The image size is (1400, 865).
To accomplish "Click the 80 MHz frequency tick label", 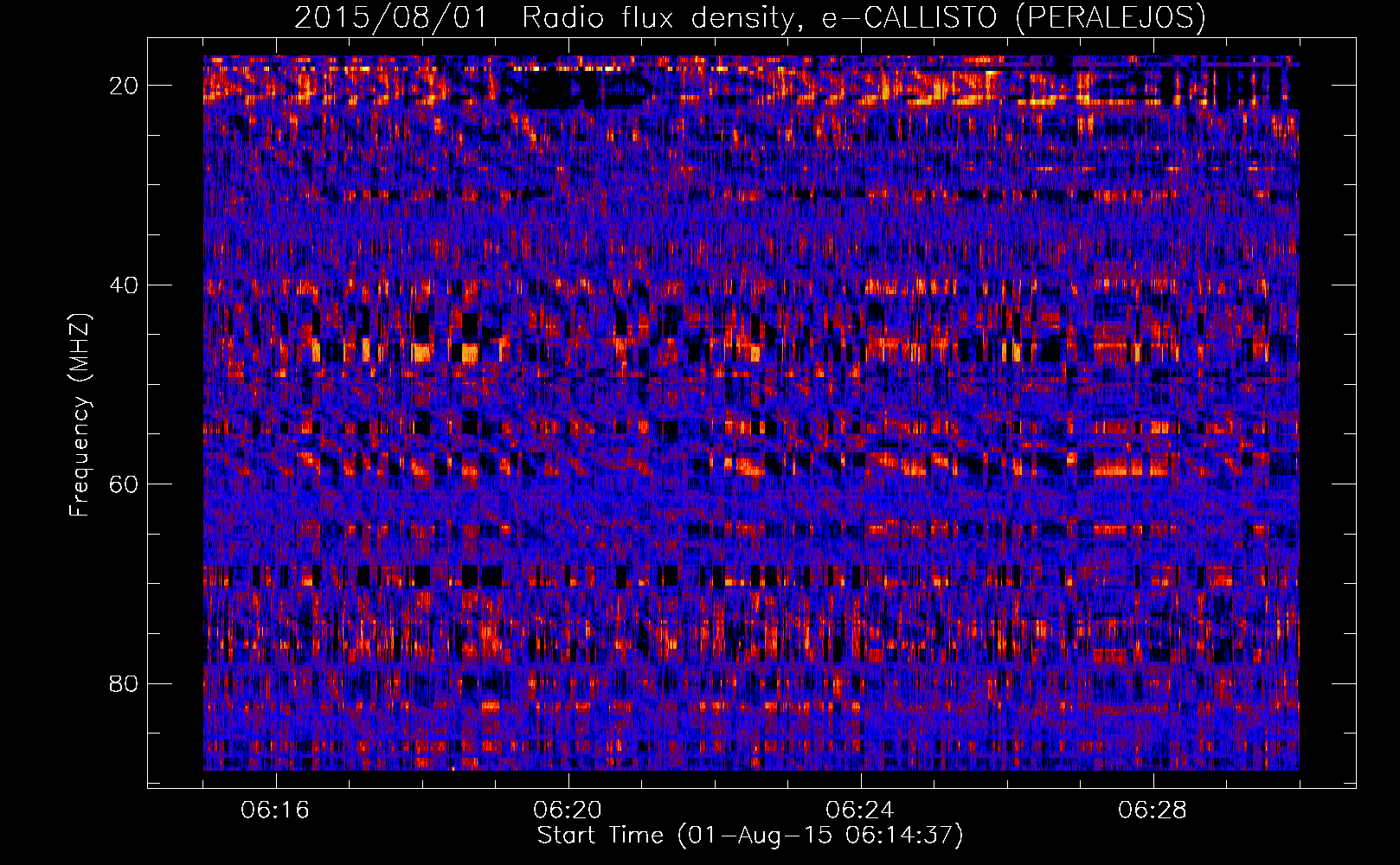I will coord(124,684).
